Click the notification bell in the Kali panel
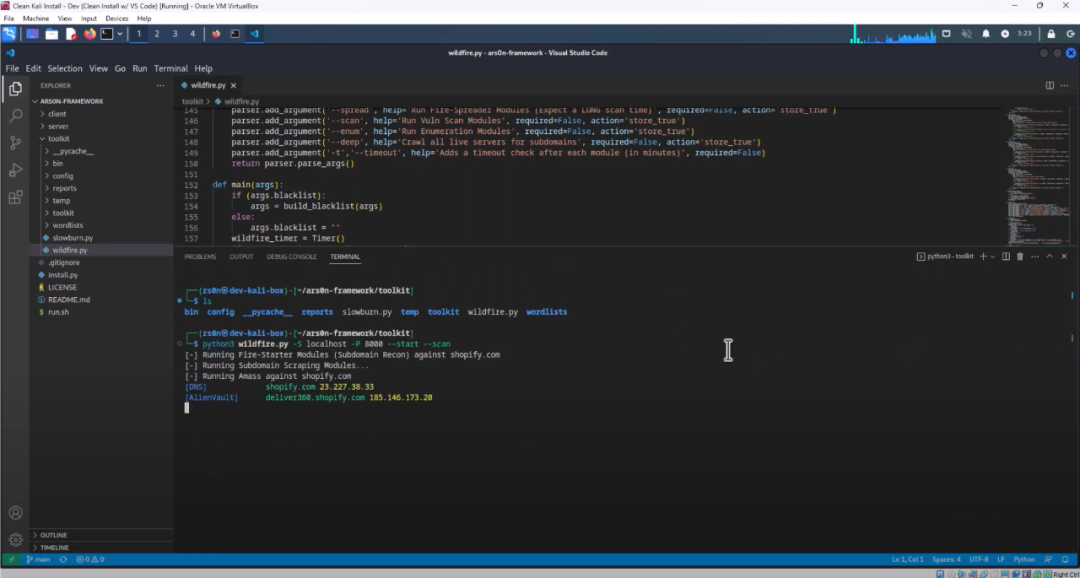 click(x=986, y=34)
